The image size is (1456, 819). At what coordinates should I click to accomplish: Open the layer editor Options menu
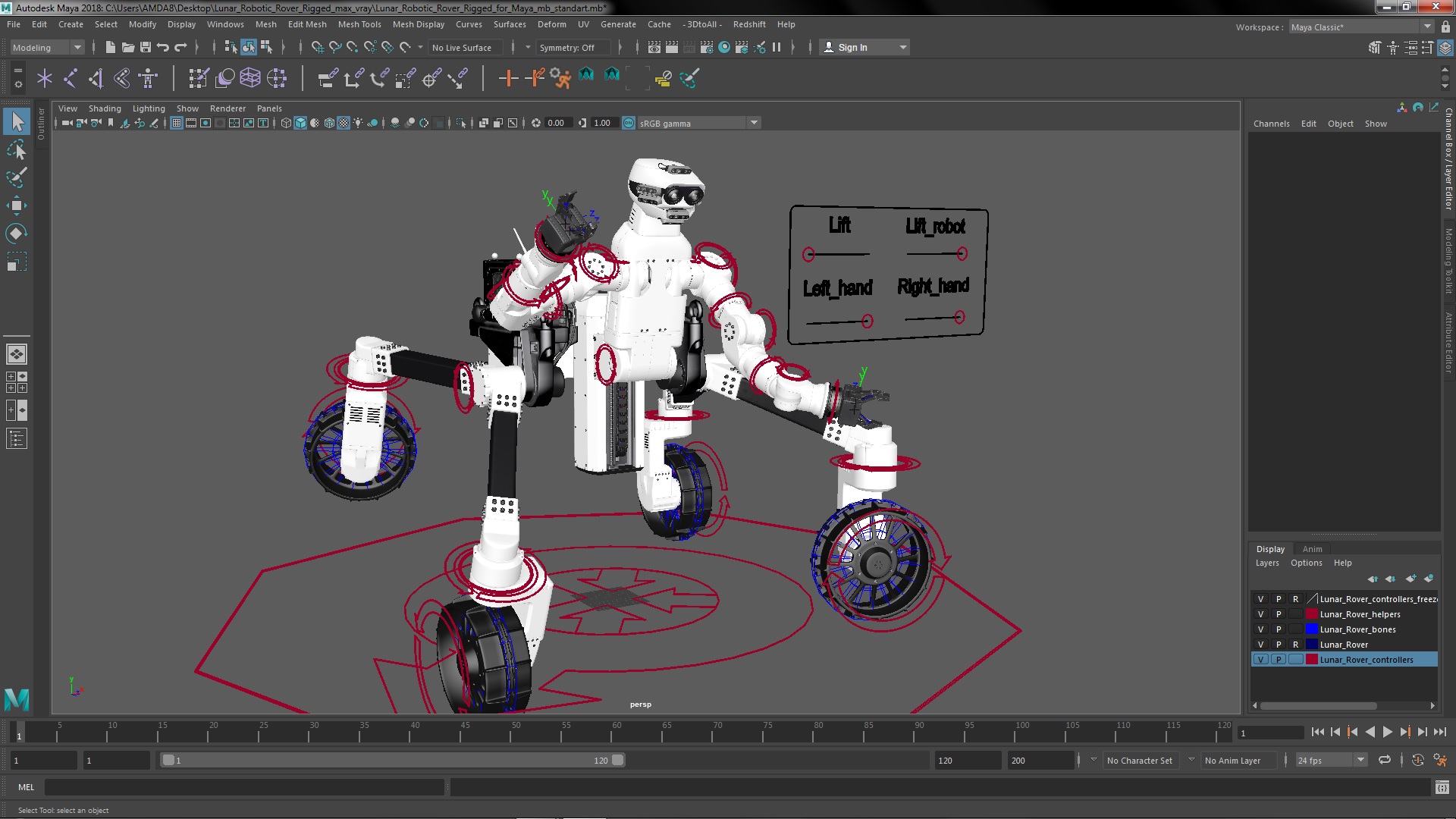point(1306,563)
